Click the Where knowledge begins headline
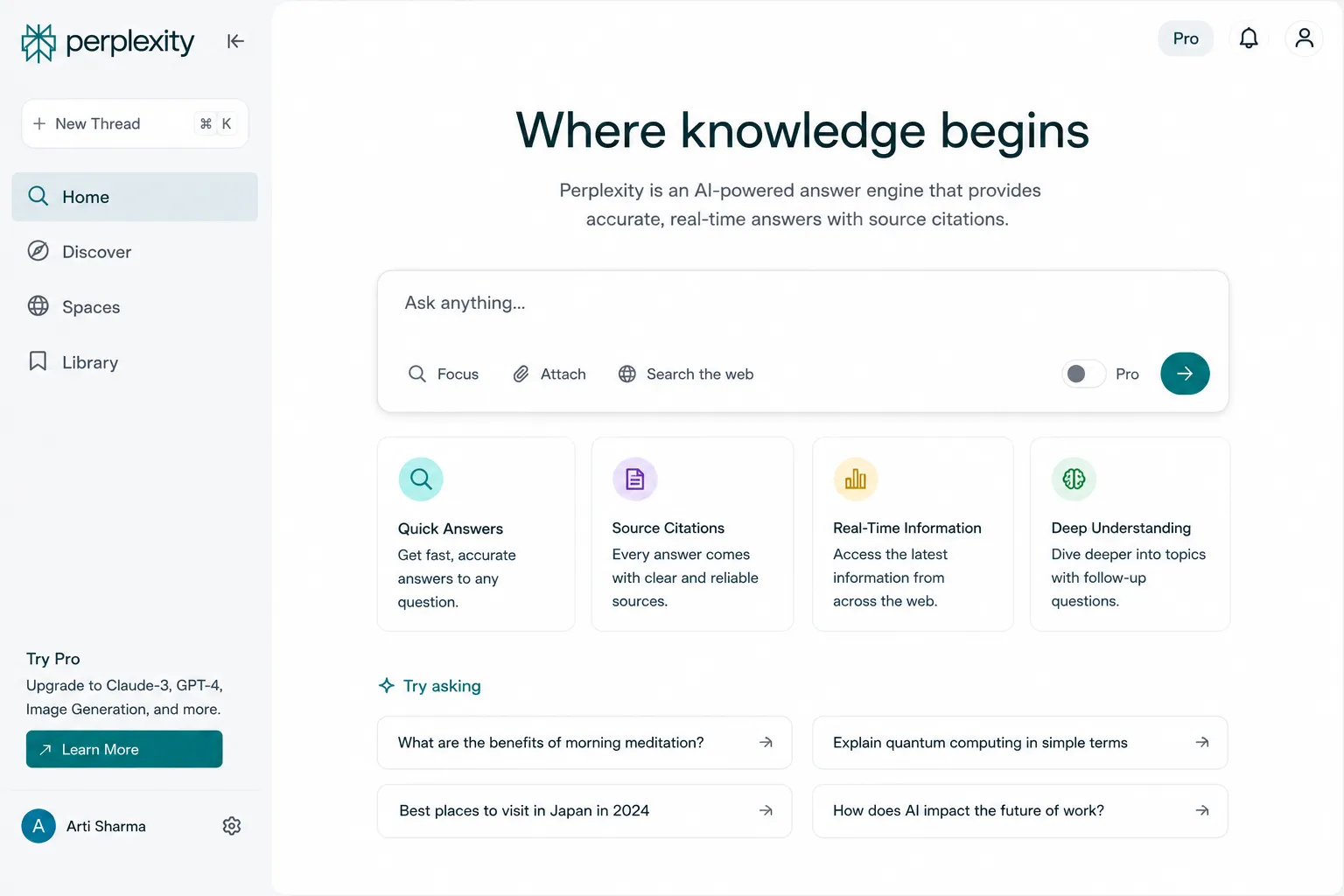The width and height of the screenshot is (1344, 896). click(802, 131)
